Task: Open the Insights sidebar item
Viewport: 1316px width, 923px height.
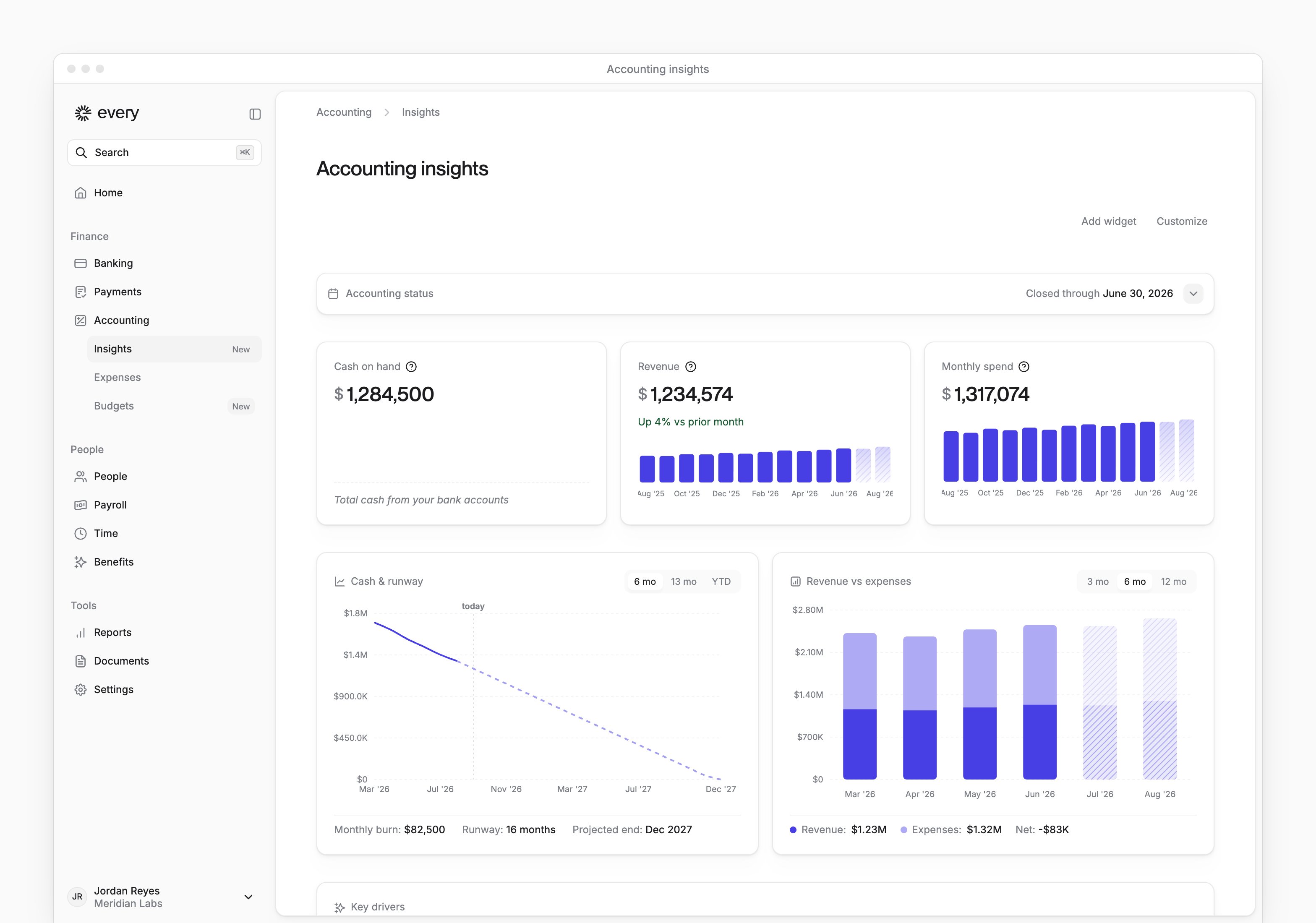Action: click(x=174, y=349)
